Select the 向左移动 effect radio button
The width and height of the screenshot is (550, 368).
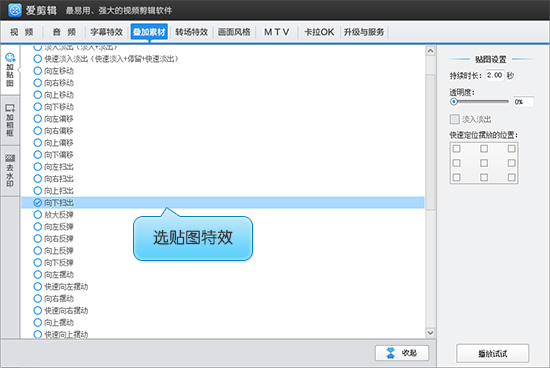38,71
